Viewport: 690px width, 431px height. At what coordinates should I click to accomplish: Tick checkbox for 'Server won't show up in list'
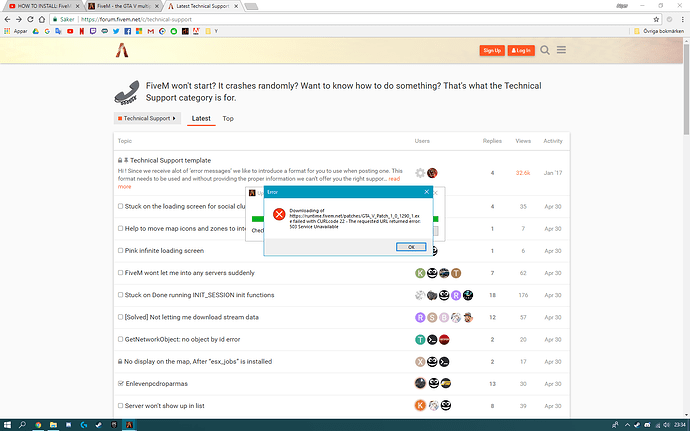click(121, 405)
